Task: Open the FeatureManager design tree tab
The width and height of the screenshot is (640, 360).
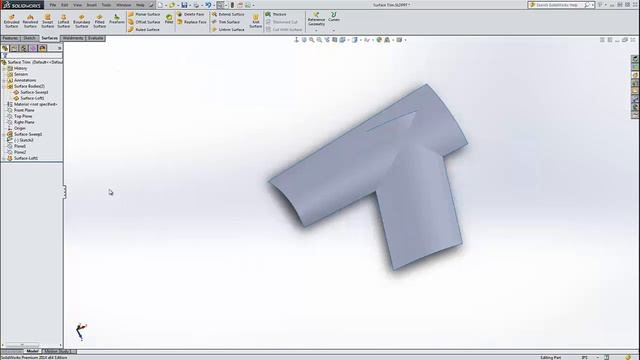Action: coord(5,48)
